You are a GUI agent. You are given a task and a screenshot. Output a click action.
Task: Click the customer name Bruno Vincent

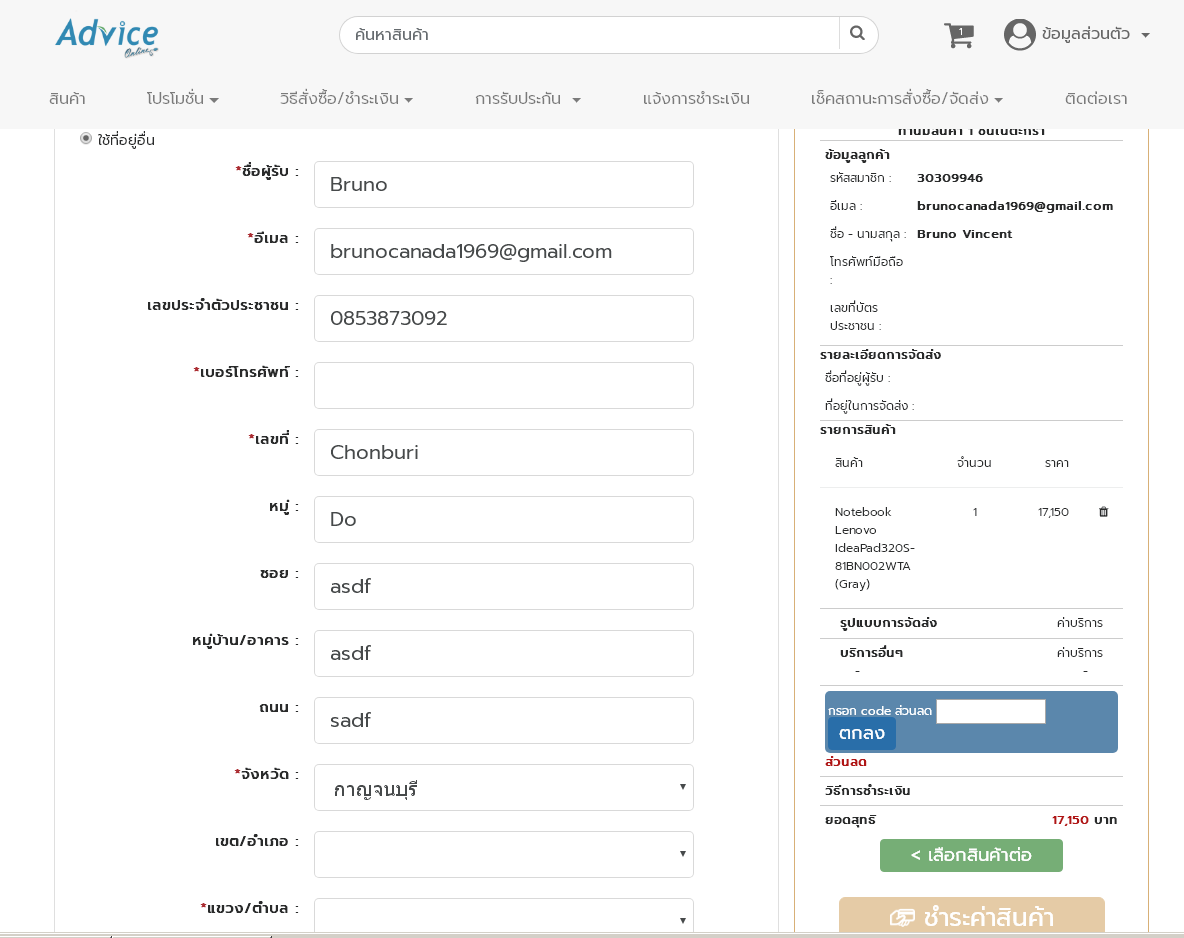964,234
